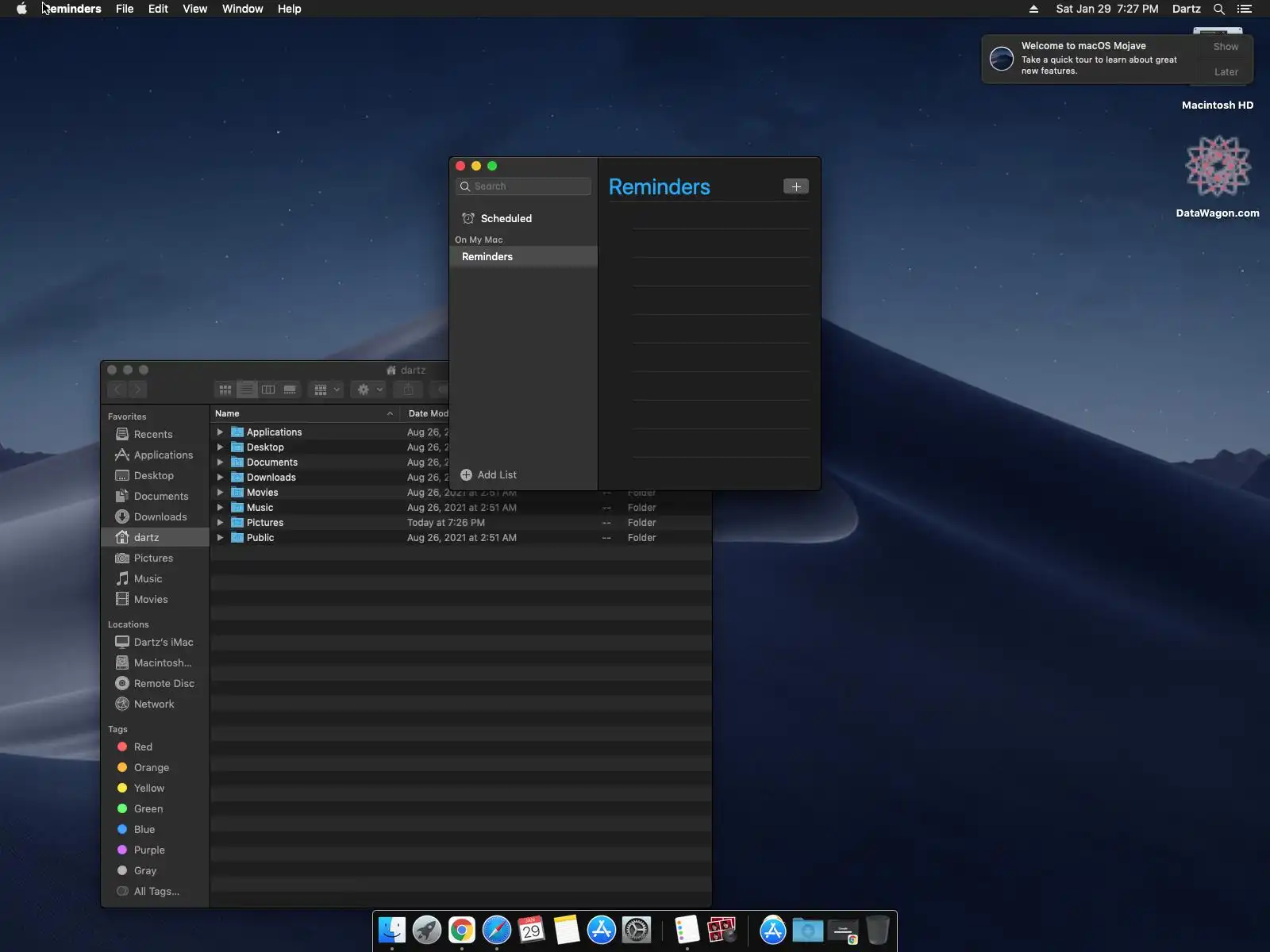This screenshot has height=952, width=1270.
Task: Open the Finder action gear dropdown
Action: pyautogui.click(x=369, y=389)
